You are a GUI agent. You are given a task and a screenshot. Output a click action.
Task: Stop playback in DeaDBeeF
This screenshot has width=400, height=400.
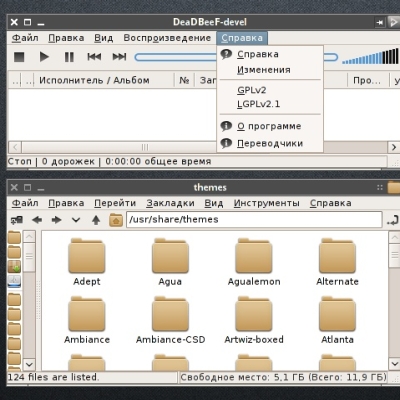[x=19, y=57]
